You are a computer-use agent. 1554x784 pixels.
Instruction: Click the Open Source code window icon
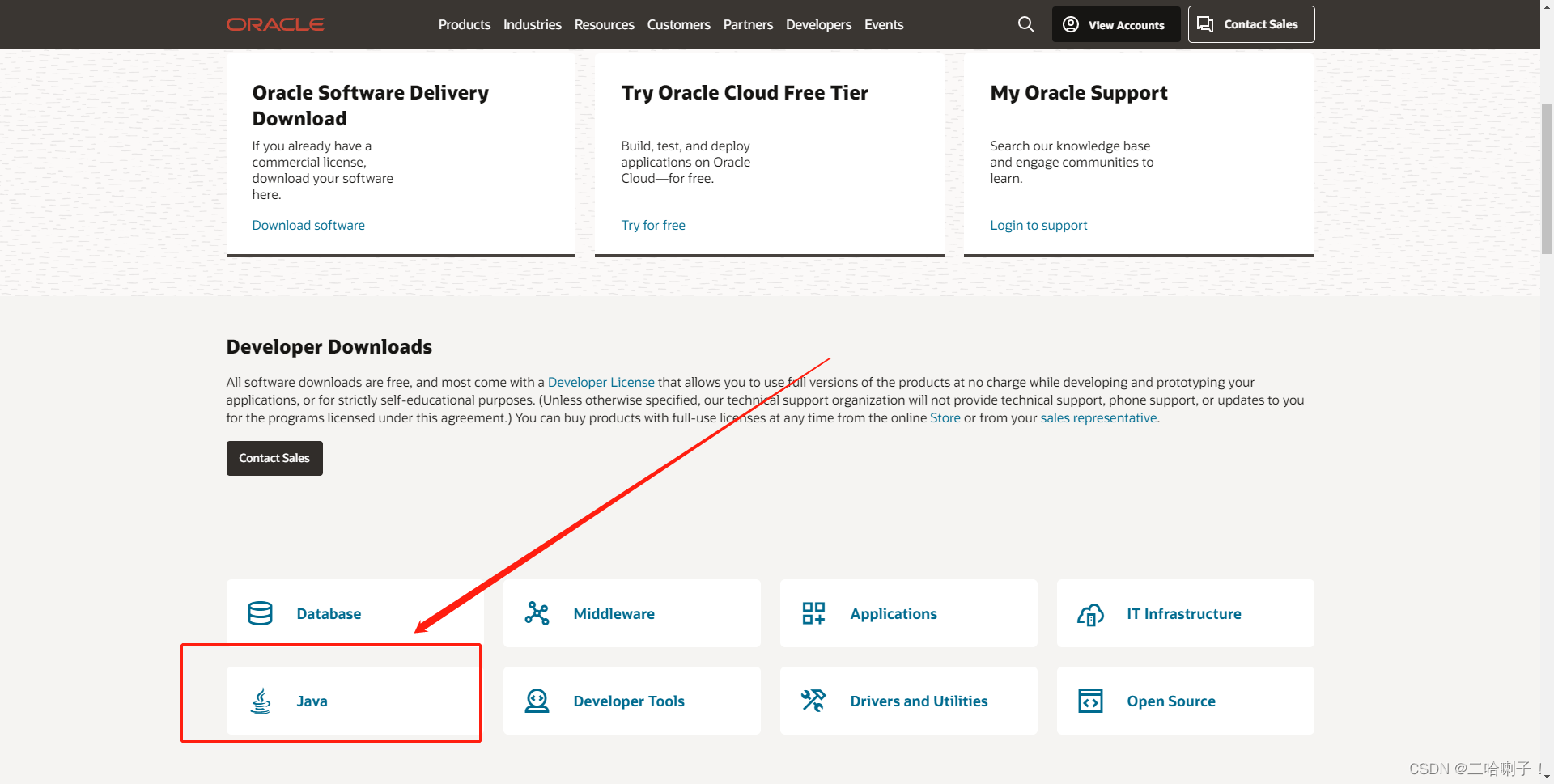(x=1090, y=701)
